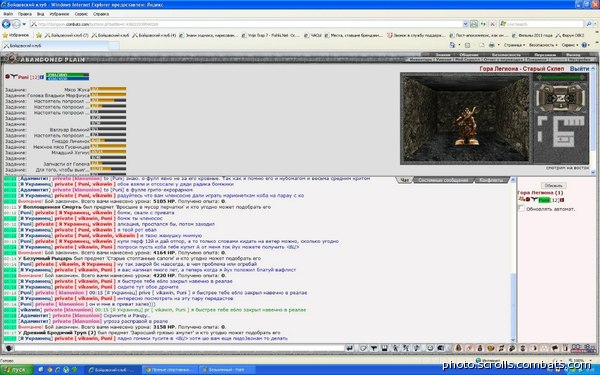Screen dimensions: 600x375
Task: Click the IE Stop loading X icon
Action: (x=492, y=24)
